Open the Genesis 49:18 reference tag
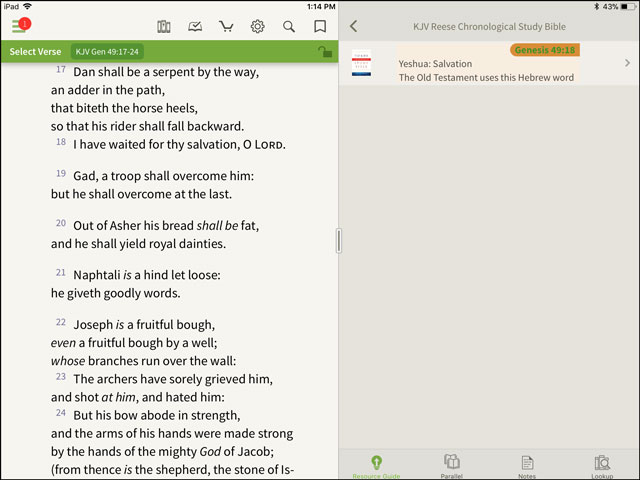640x480 pixels. (x=544, y=50)
